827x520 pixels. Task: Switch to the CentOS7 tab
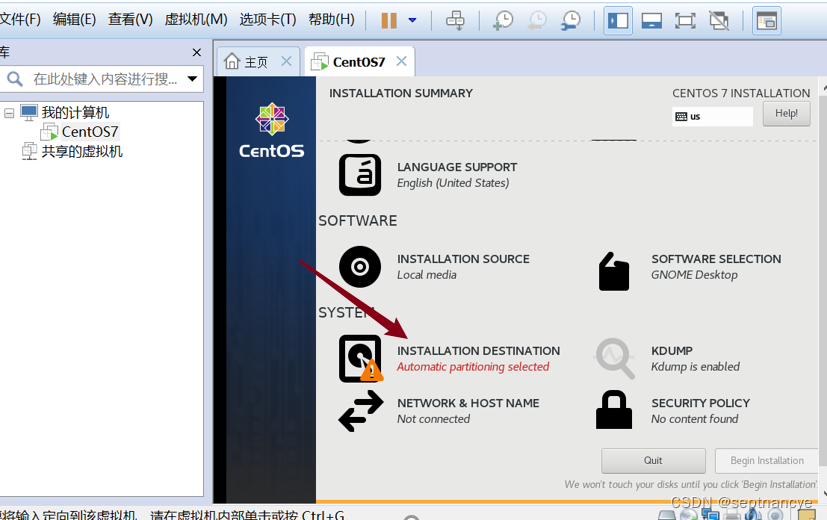(359, 62)
